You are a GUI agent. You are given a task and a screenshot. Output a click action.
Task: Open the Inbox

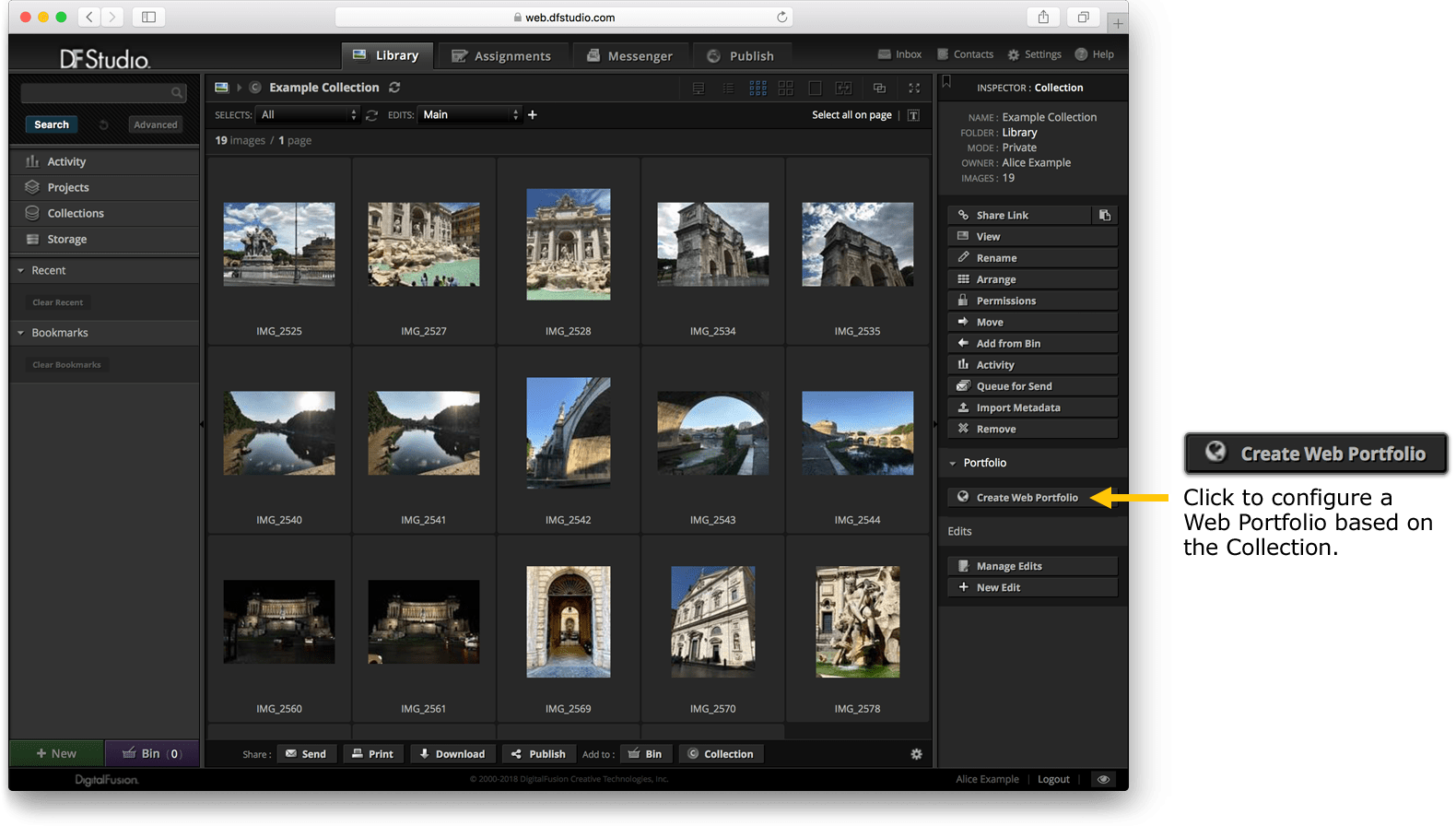(x=899, y=54)
